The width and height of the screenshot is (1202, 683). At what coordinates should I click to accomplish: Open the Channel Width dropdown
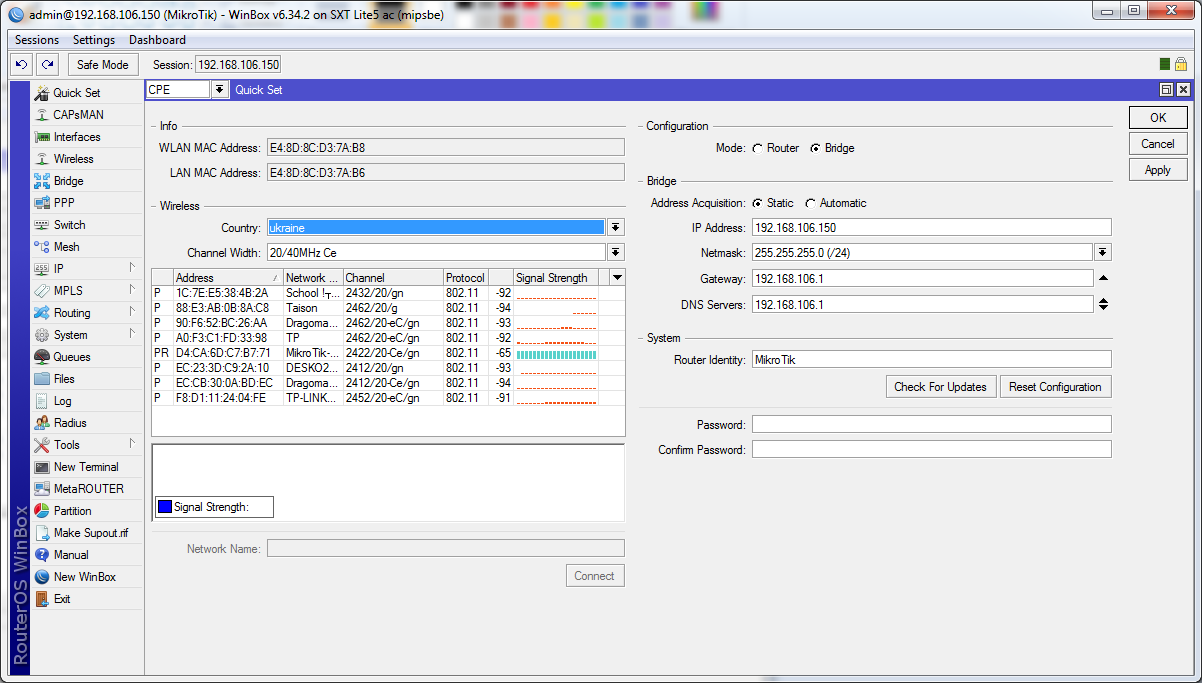tap(616, 253)
